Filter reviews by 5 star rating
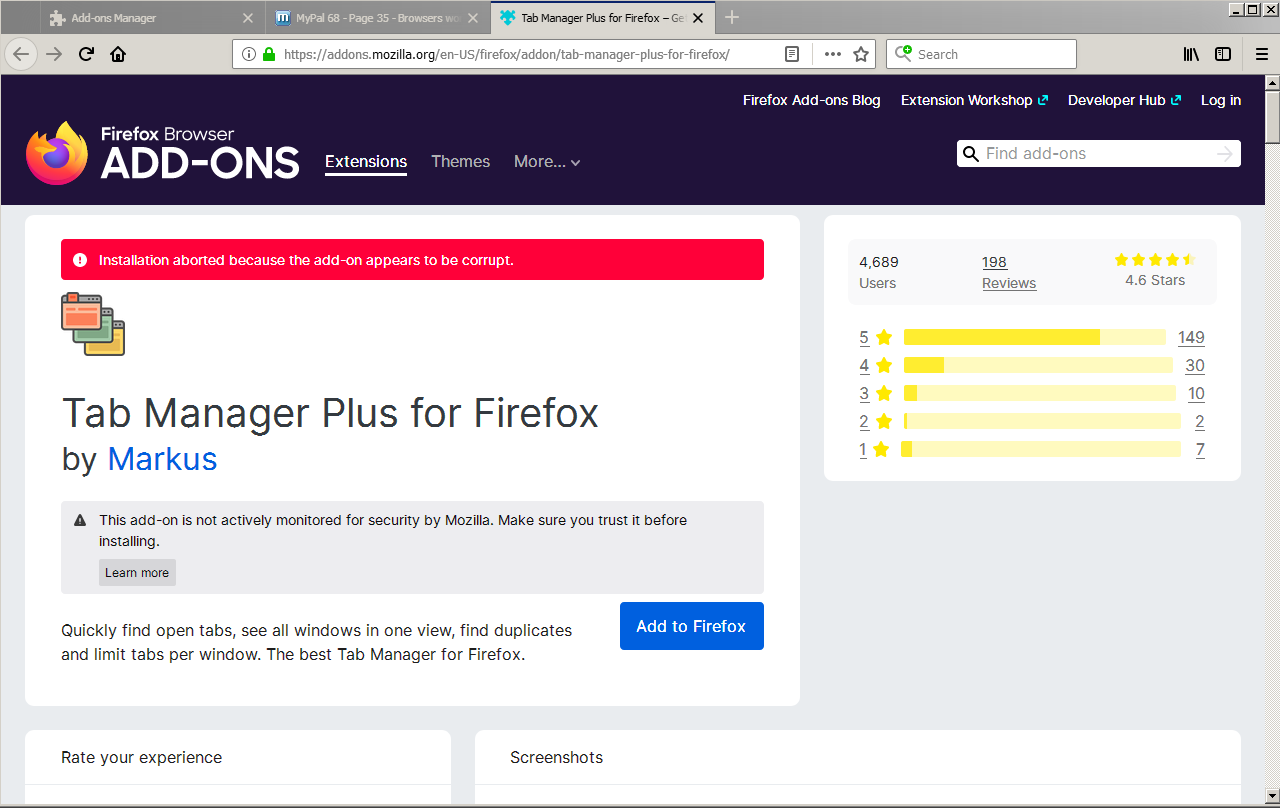1280x808 pixels. point(875,337)
